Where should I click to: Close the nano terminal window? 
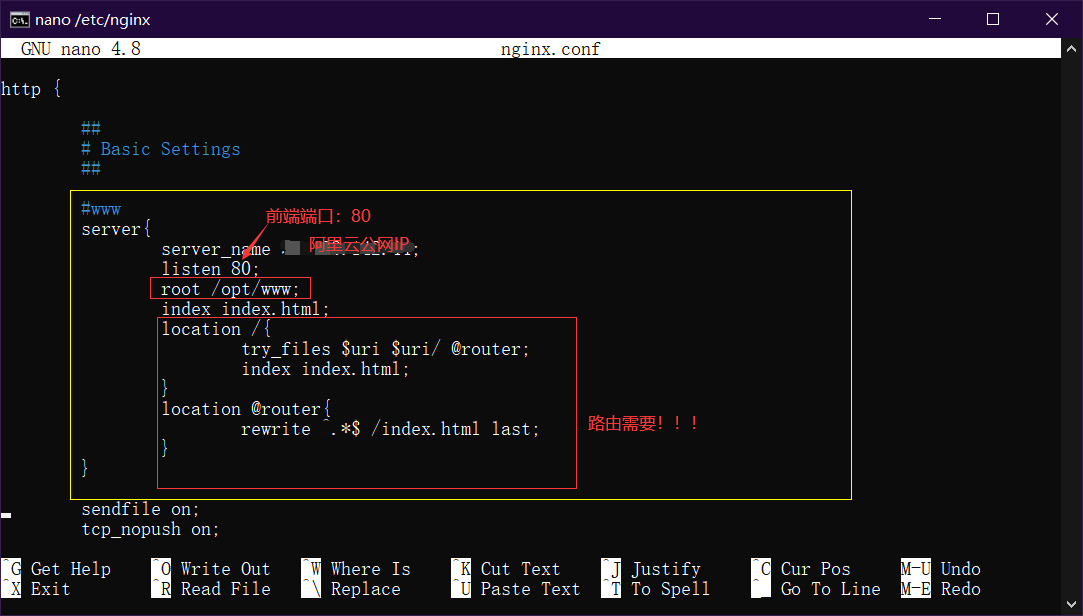(1051, 19)
